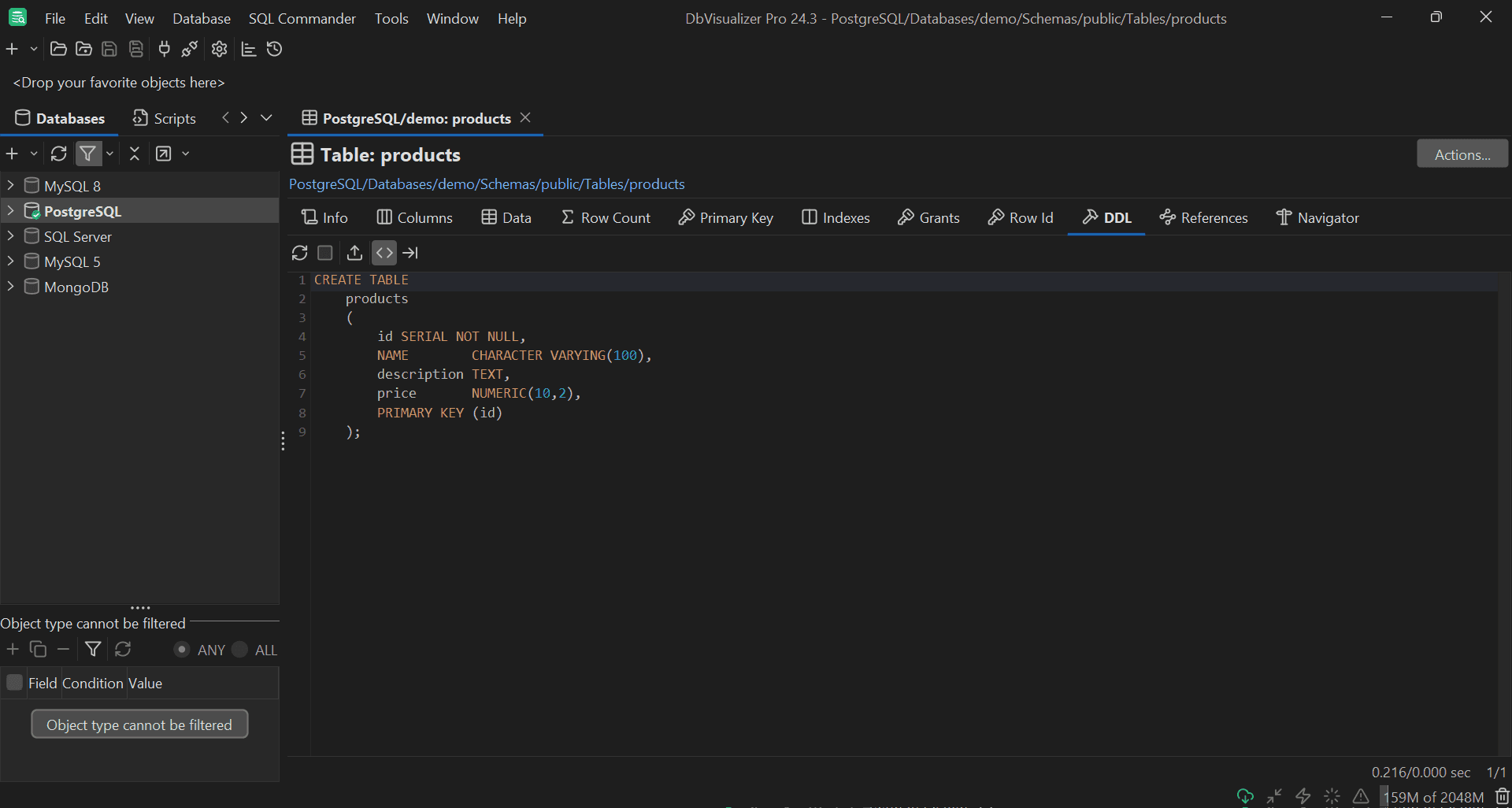Open the history icon in the toolbar
The height and width of the screenshot is (808, 1512).
coord(274,49)
